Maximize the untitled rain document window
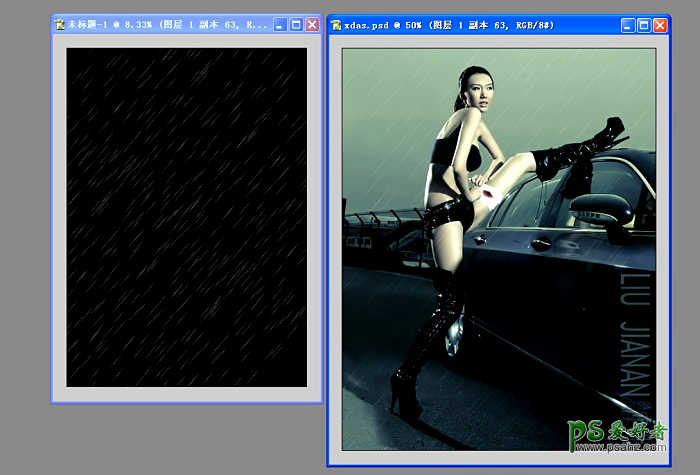The width and height of the screenshot is (700, 475). (296, 23)
